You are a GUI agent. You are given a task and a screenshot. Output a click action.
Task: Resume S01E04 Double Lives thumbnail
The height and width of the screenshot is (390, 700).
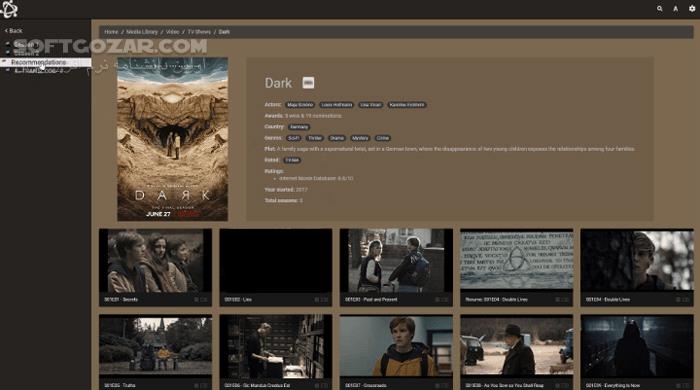click(x=517, y=261)
